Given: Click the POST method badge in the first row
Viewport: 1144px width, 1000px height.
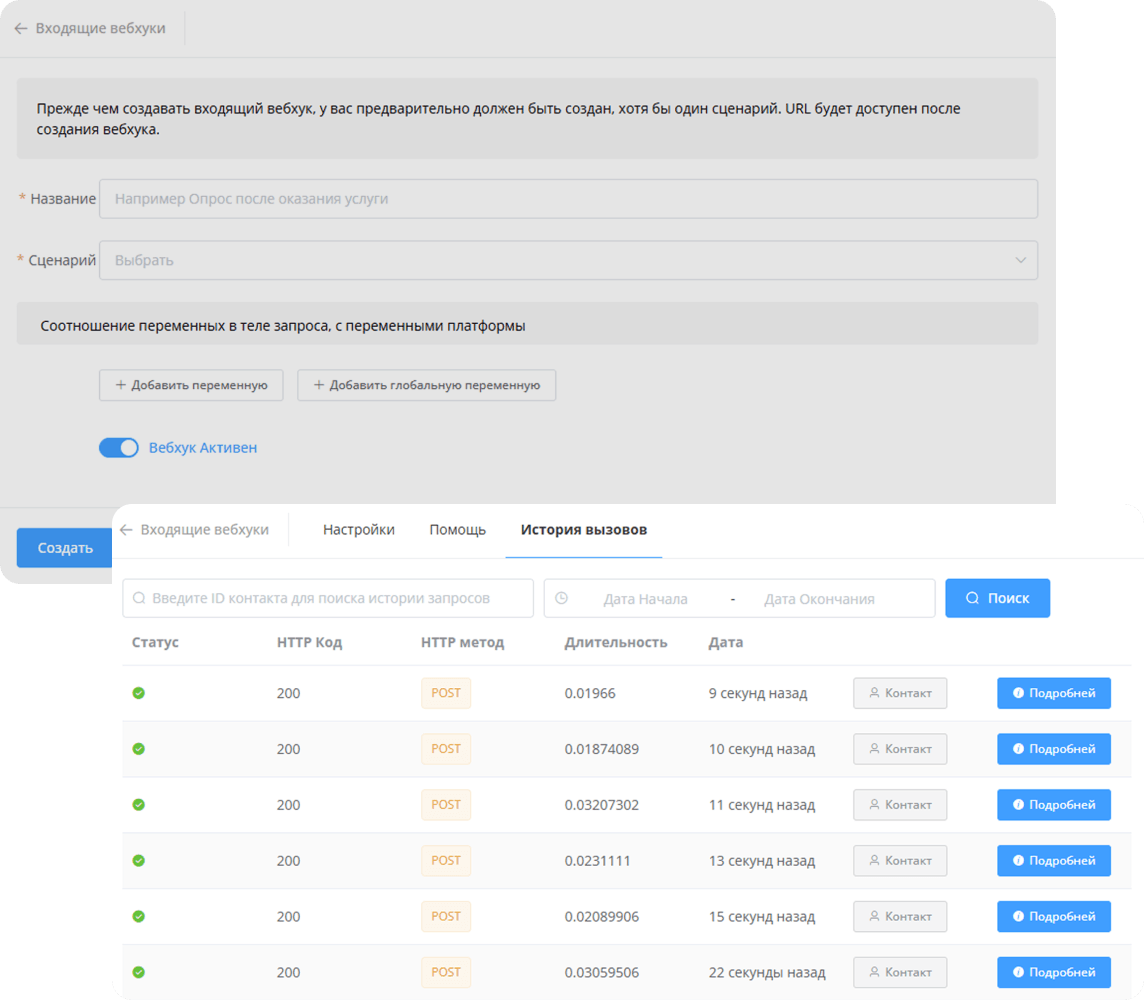Looking at the screenshot, I should coord(446,692).
